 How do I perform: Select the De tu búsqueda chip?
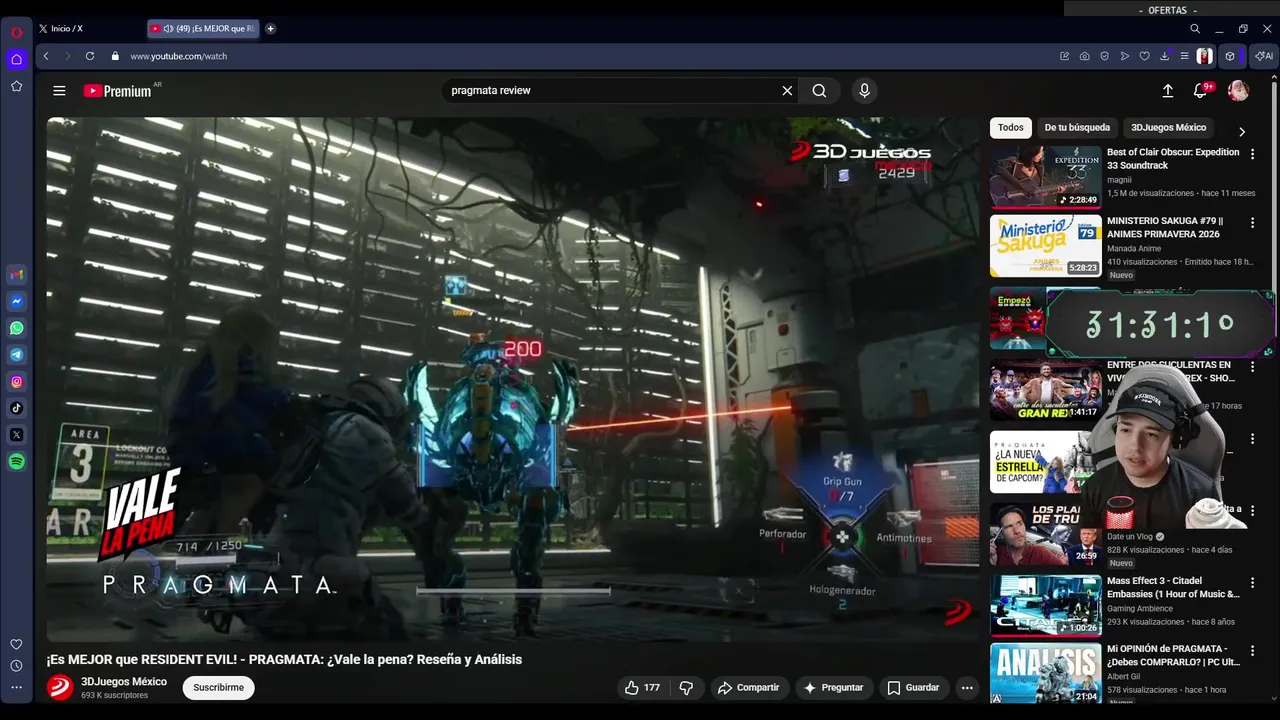pyautogui.click(x=1077, y=127)
